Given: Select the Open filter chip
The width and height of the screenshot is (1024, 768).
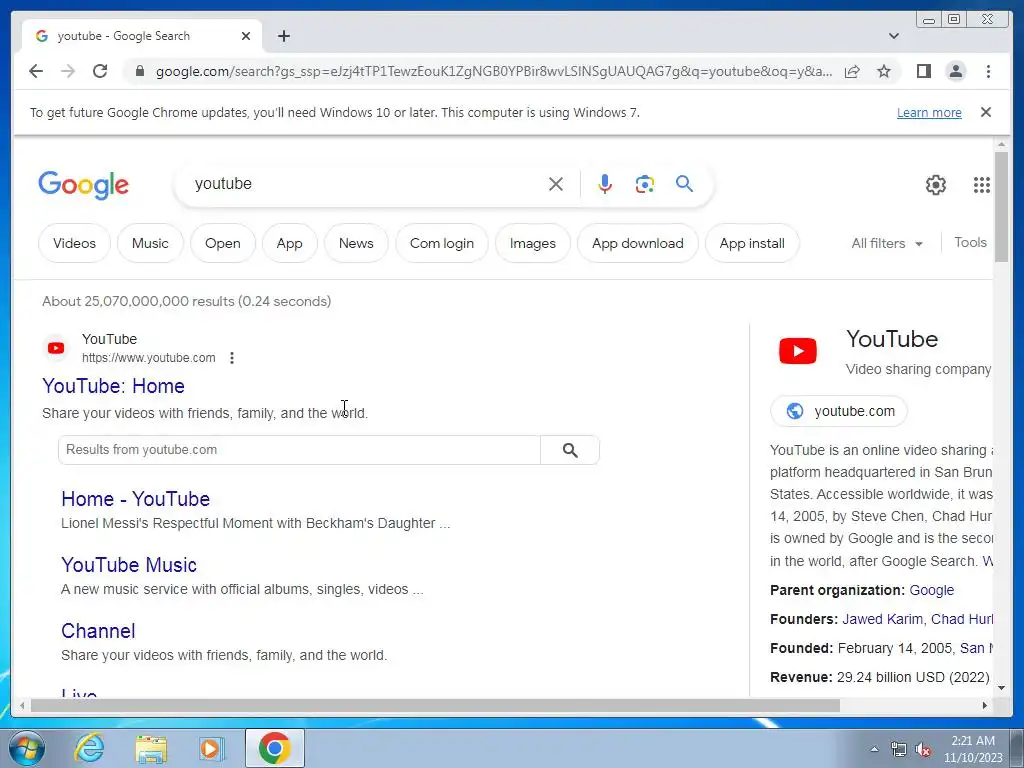Looking at the screenshot, I should click(x=223, y=243).
